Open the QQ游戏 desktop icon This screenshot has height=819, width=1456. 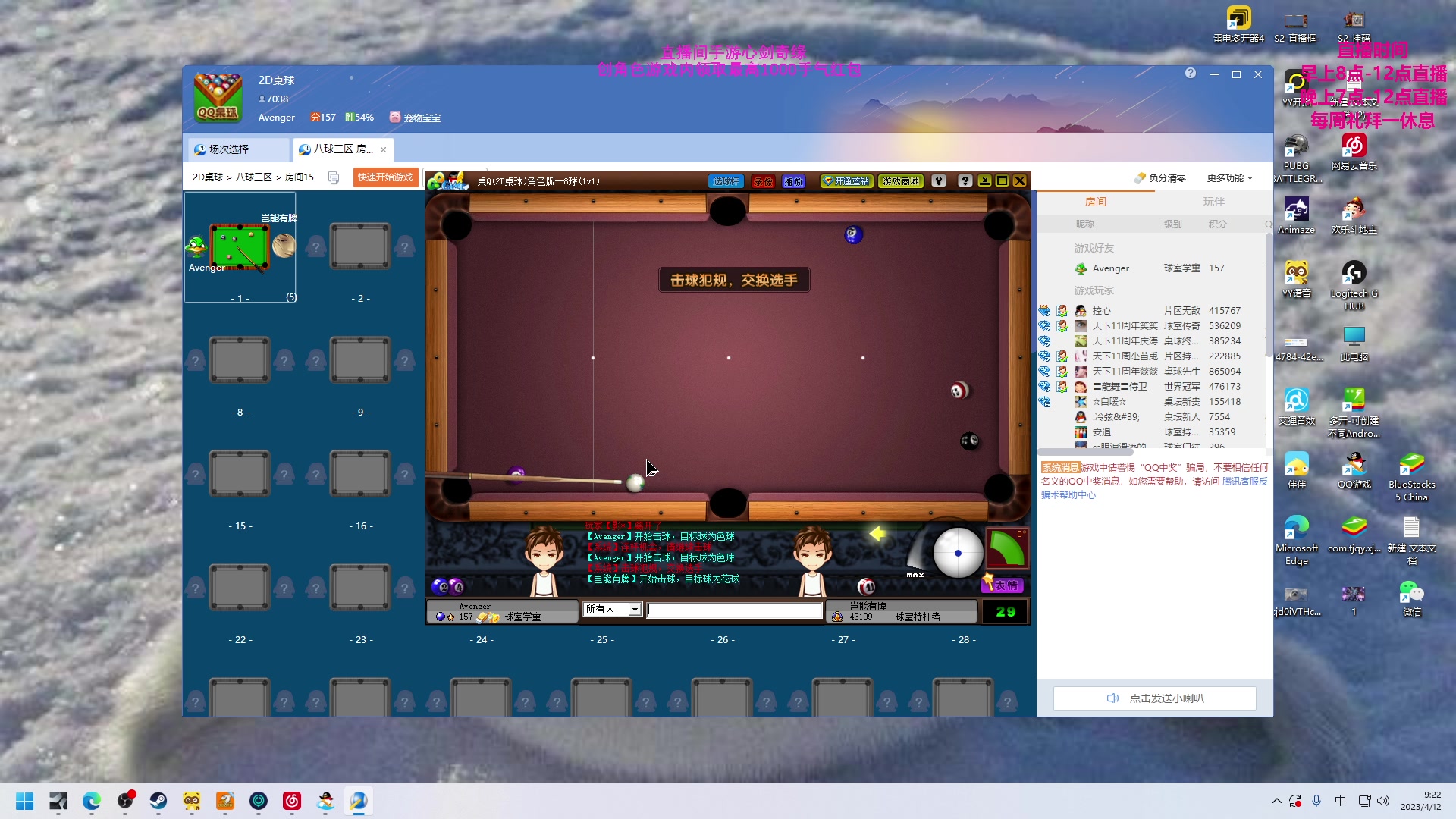[x=1354, y=470]
